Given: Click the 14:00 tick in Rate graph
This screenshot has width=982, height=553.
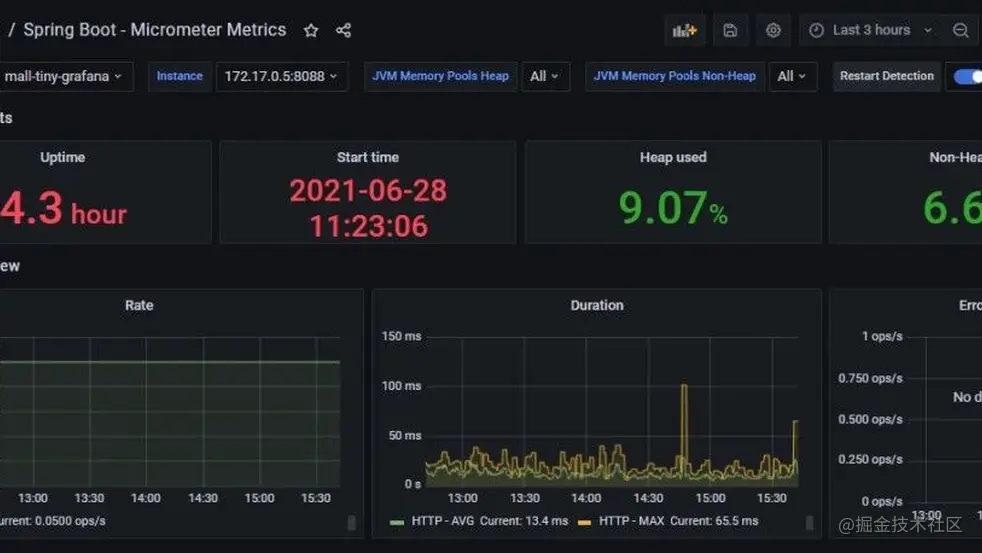Looking at the screenshot, I should point(146,498).
